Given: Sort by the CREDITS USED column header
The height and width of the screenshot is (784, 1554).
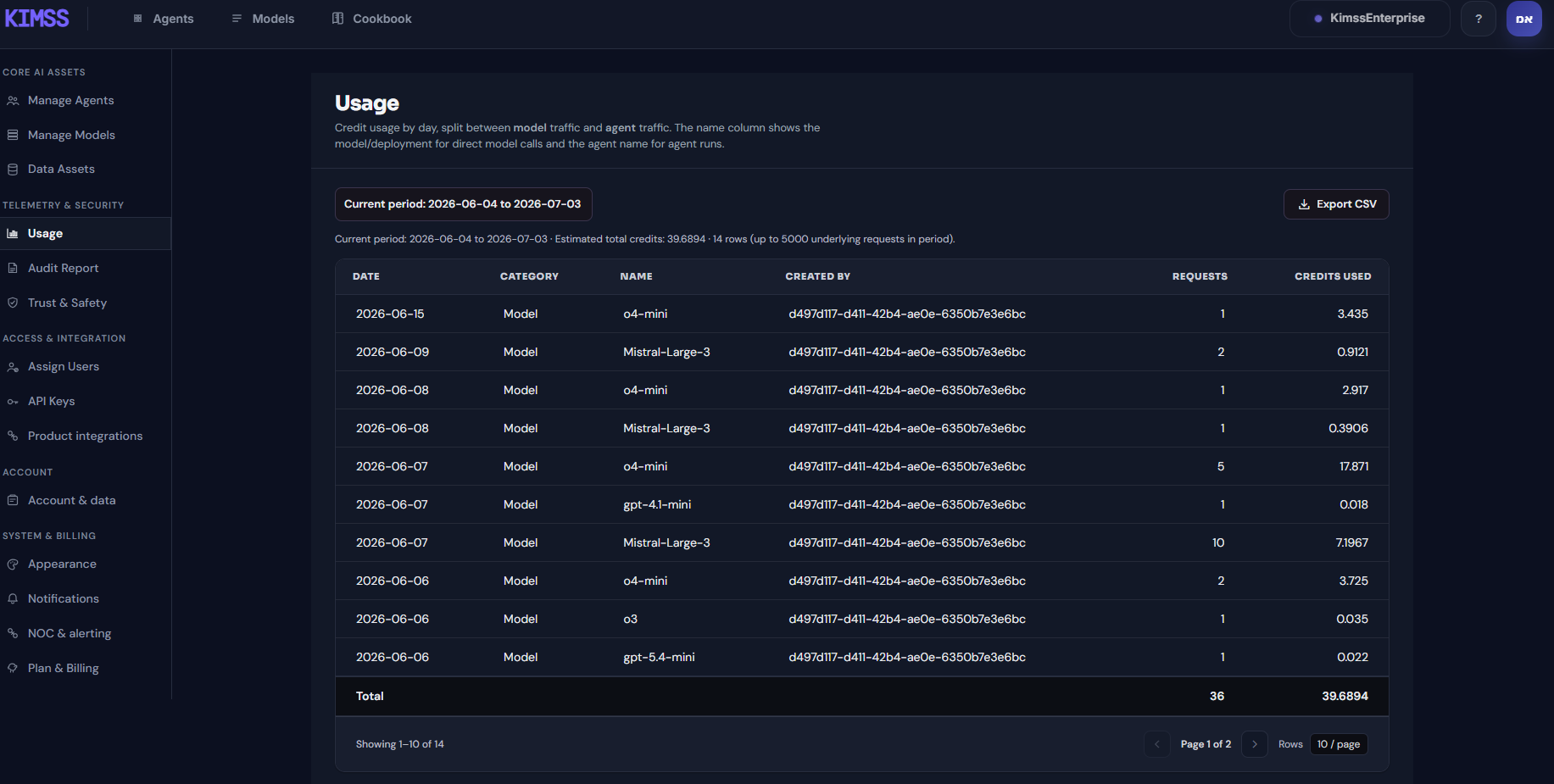Looking at the screenshot, I should 1333,277.
